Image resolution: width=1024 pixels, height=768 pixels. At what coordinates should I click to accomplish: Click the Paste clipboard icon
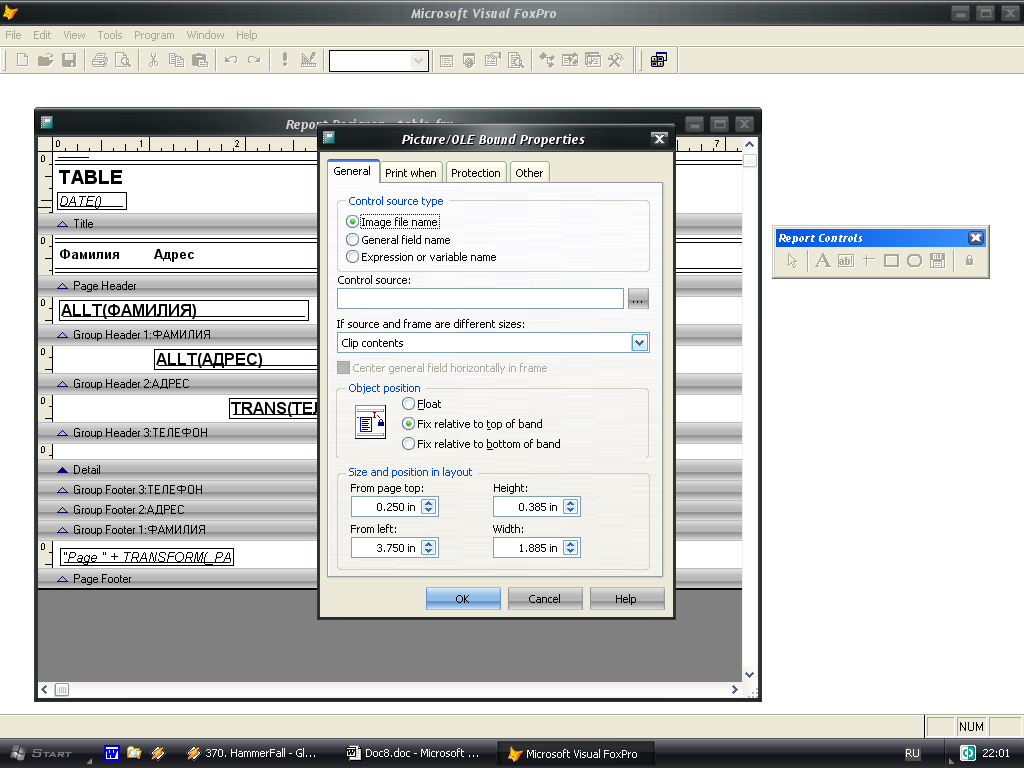coord(200,60)
